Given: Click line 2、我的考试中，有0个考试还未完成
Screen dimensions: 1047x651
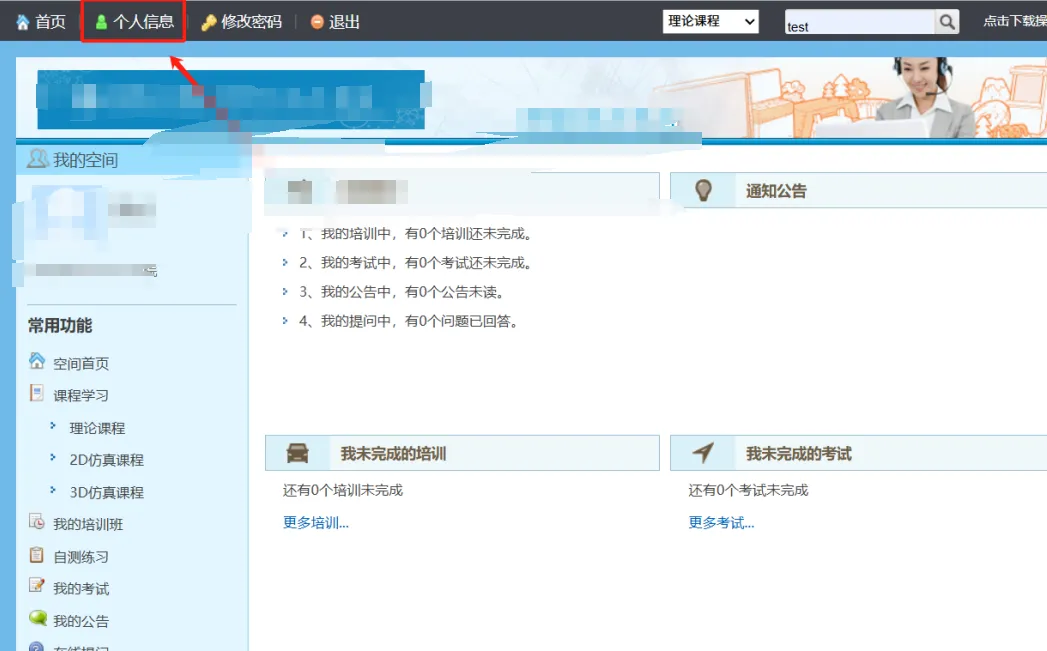Looking at the screenshot, I should point(416,262).
